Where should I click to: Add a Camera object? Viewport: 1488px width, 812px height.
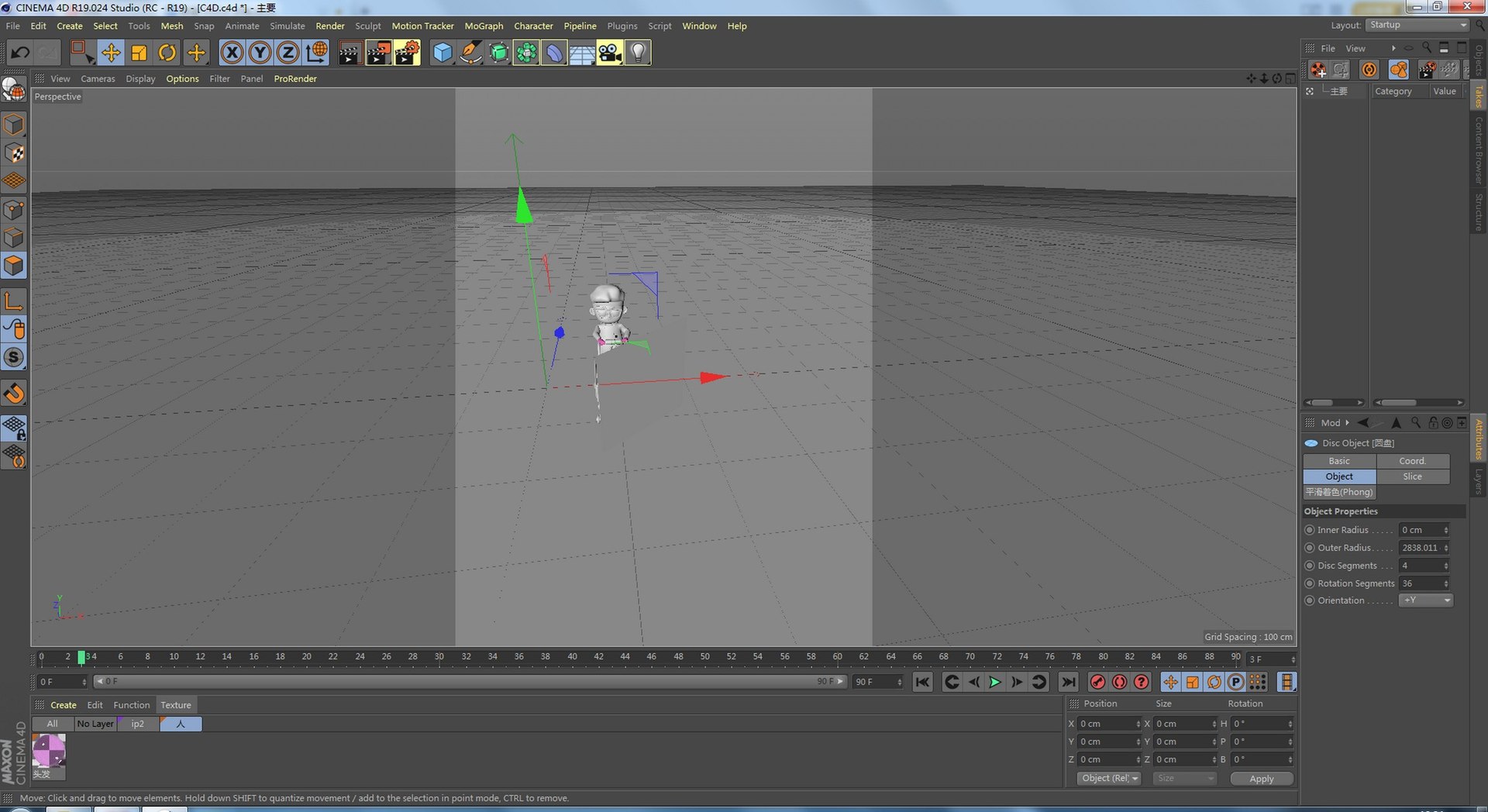(610, 53)
